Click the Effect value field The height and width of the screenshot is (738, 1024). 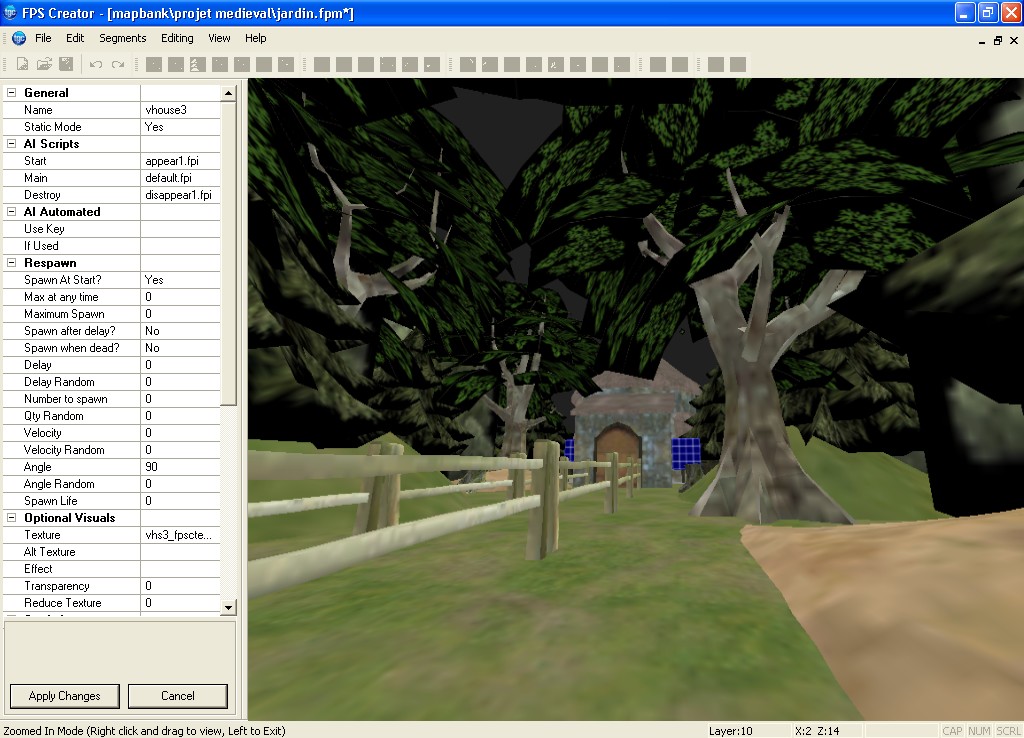point(180,569)
